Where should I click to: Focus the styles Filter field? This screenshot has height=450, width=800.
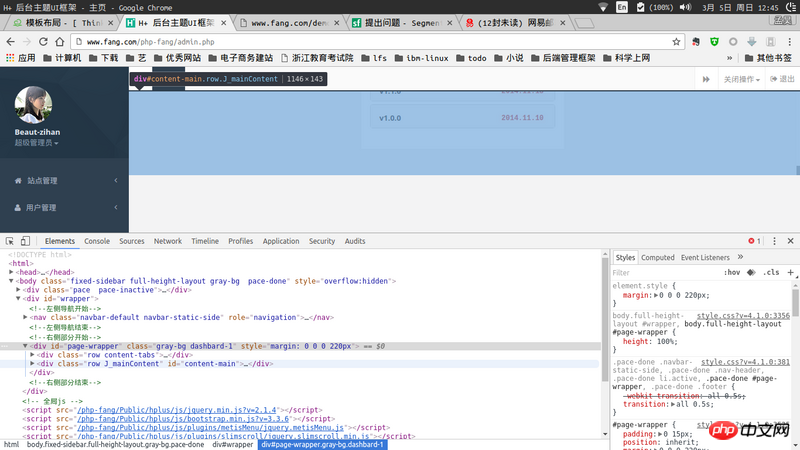tap(663, 273)
